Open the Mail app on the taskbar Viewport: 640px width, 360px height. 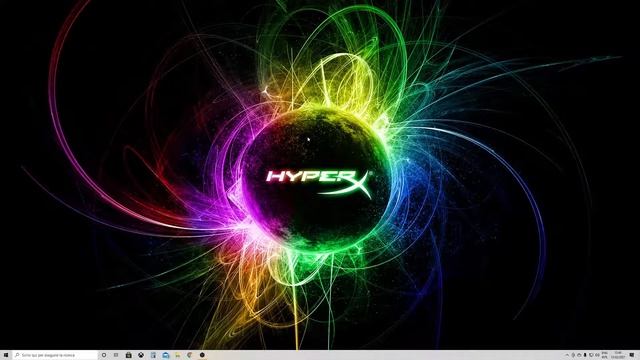coord(166,355)
